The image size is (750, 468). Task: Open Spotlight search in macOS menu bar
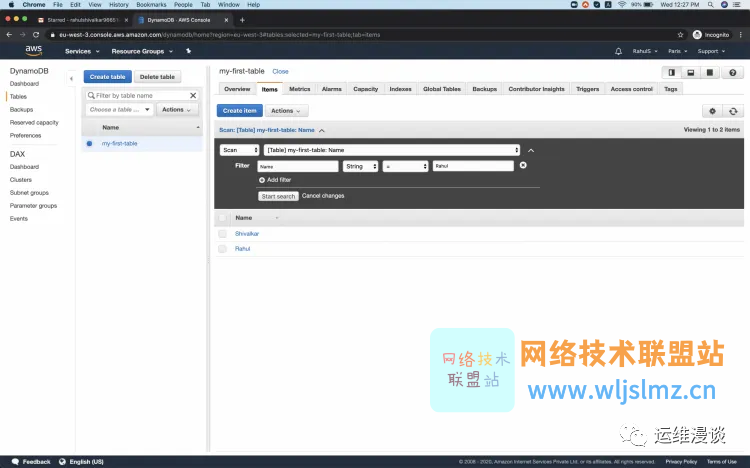711,4
